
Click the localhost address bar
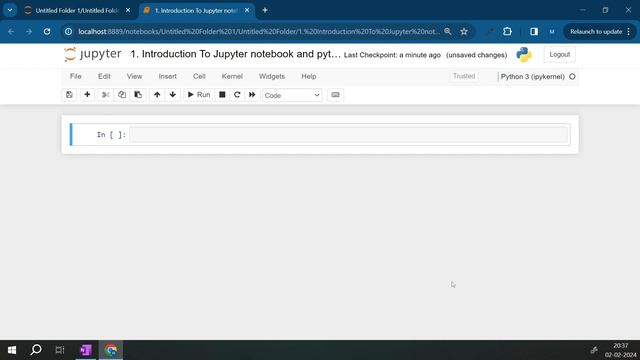[259, 31]
